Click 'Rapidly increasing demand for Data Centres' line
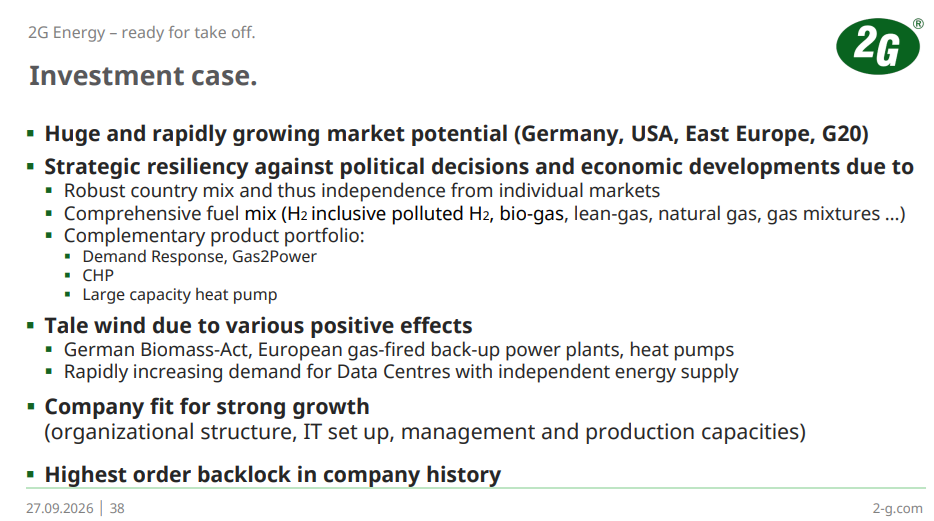 [401, 372]
